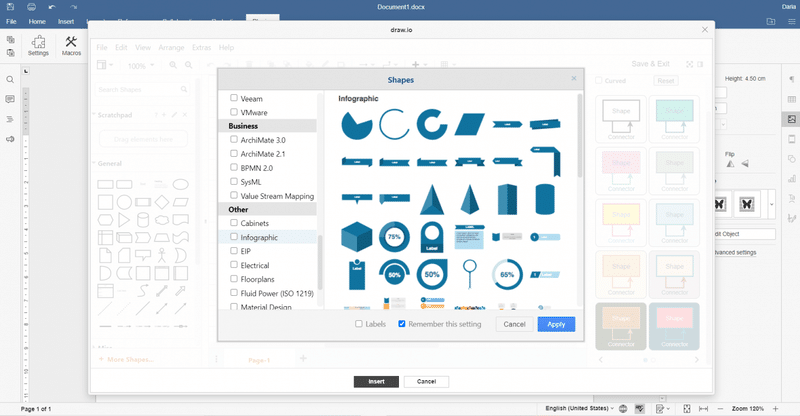Click Cancel in the draw.io window

pyautogui.click(x=426, y=381)
